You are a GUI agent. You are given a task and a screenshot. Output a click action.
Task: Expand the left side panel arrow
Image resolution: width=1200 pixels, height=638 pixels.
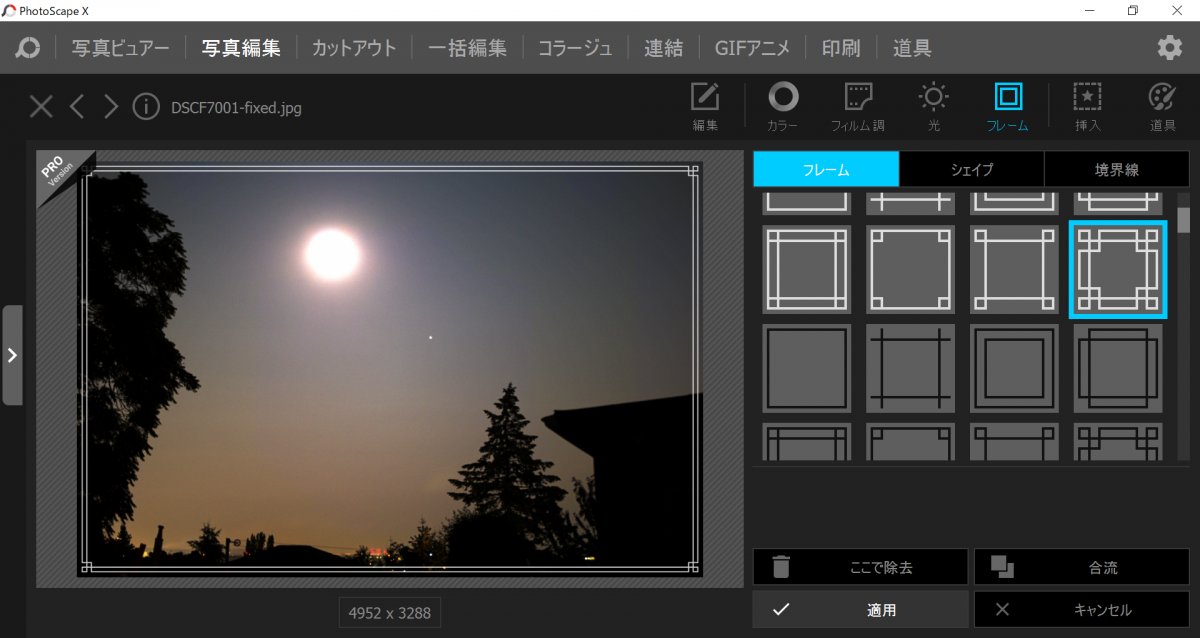pyautogui.click(x=12, y=355)
